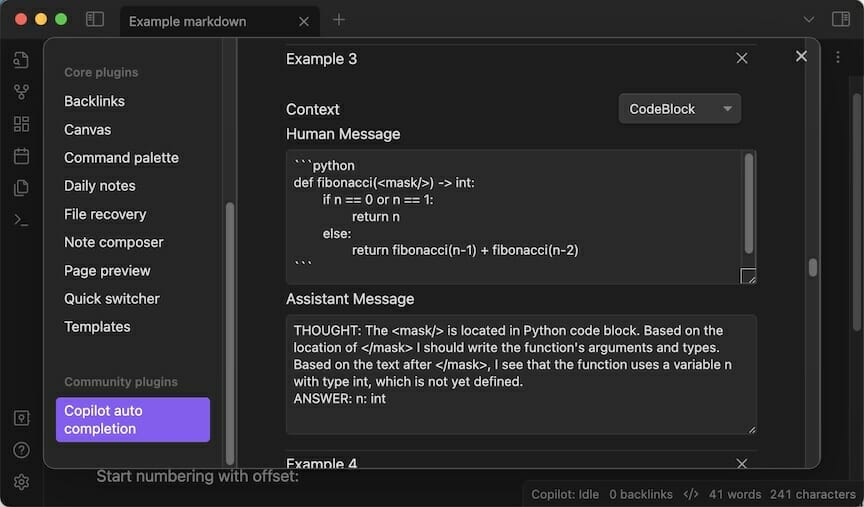
Task: Open canvas icon in ribbon
Action: pos(21,123)
